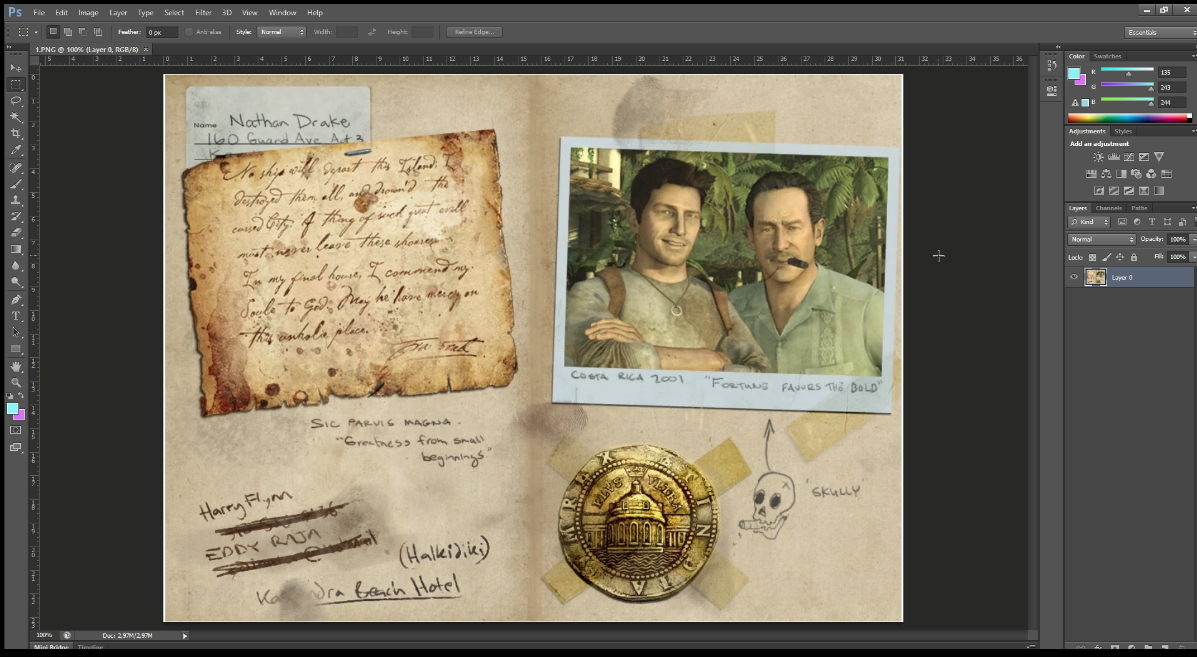The image size is (1197, 657).
Task: Switch to the Styles tab
Action: coord(1123,131)
